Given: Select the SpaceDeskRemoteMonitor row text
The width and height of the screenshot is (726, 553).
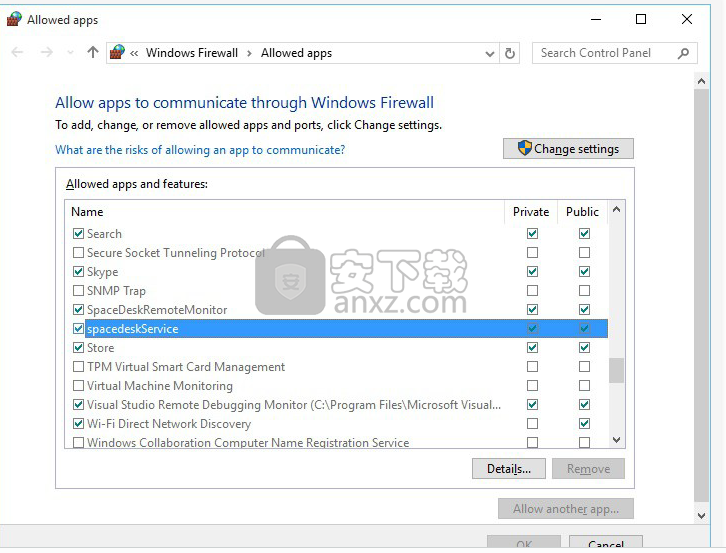Looking at the screenshot, I should tap(157, 310).
